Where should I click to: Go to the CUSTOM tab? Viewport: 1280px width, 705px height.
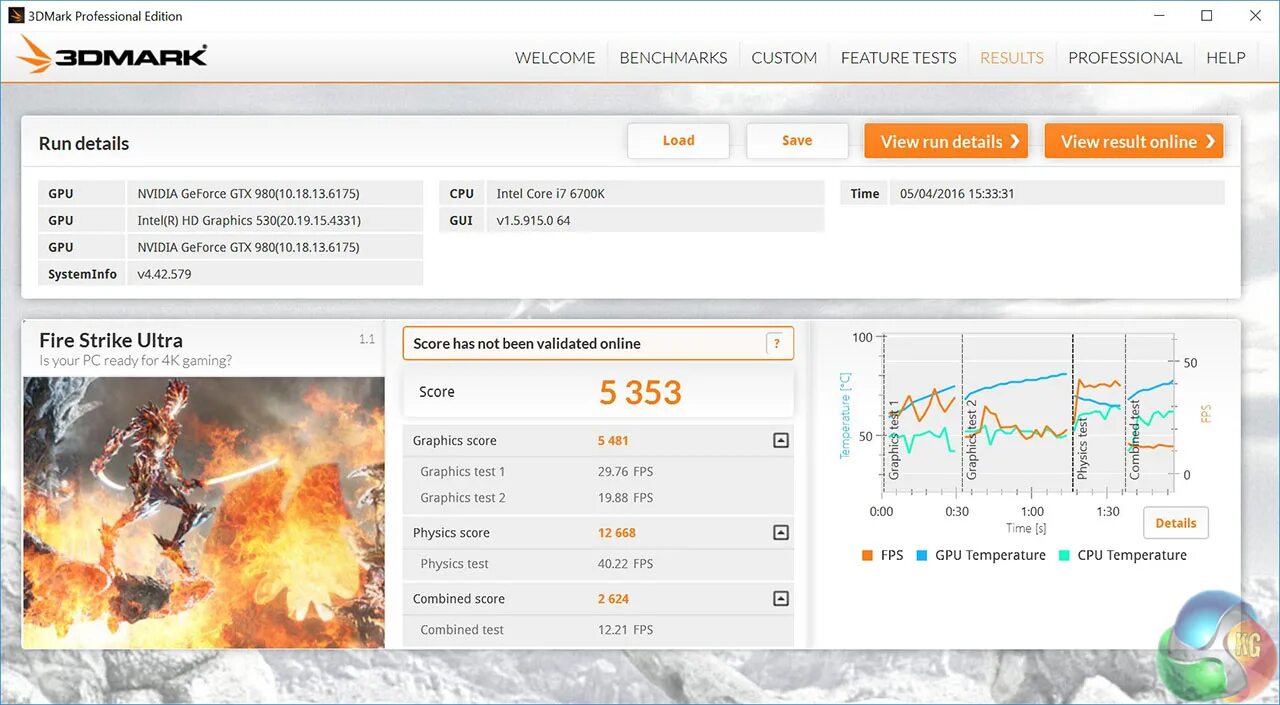pos(784,58)
